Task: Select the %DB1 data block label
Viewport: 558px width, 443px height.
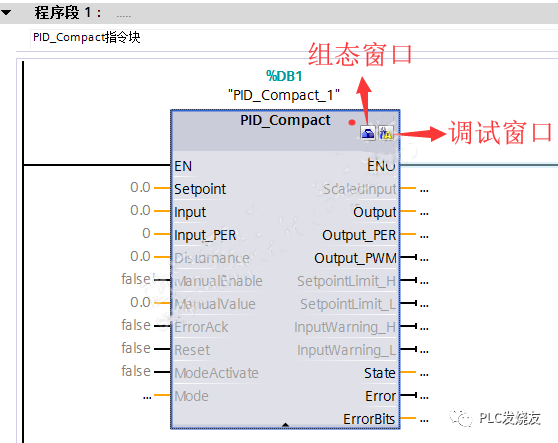Action: point(284,76)
